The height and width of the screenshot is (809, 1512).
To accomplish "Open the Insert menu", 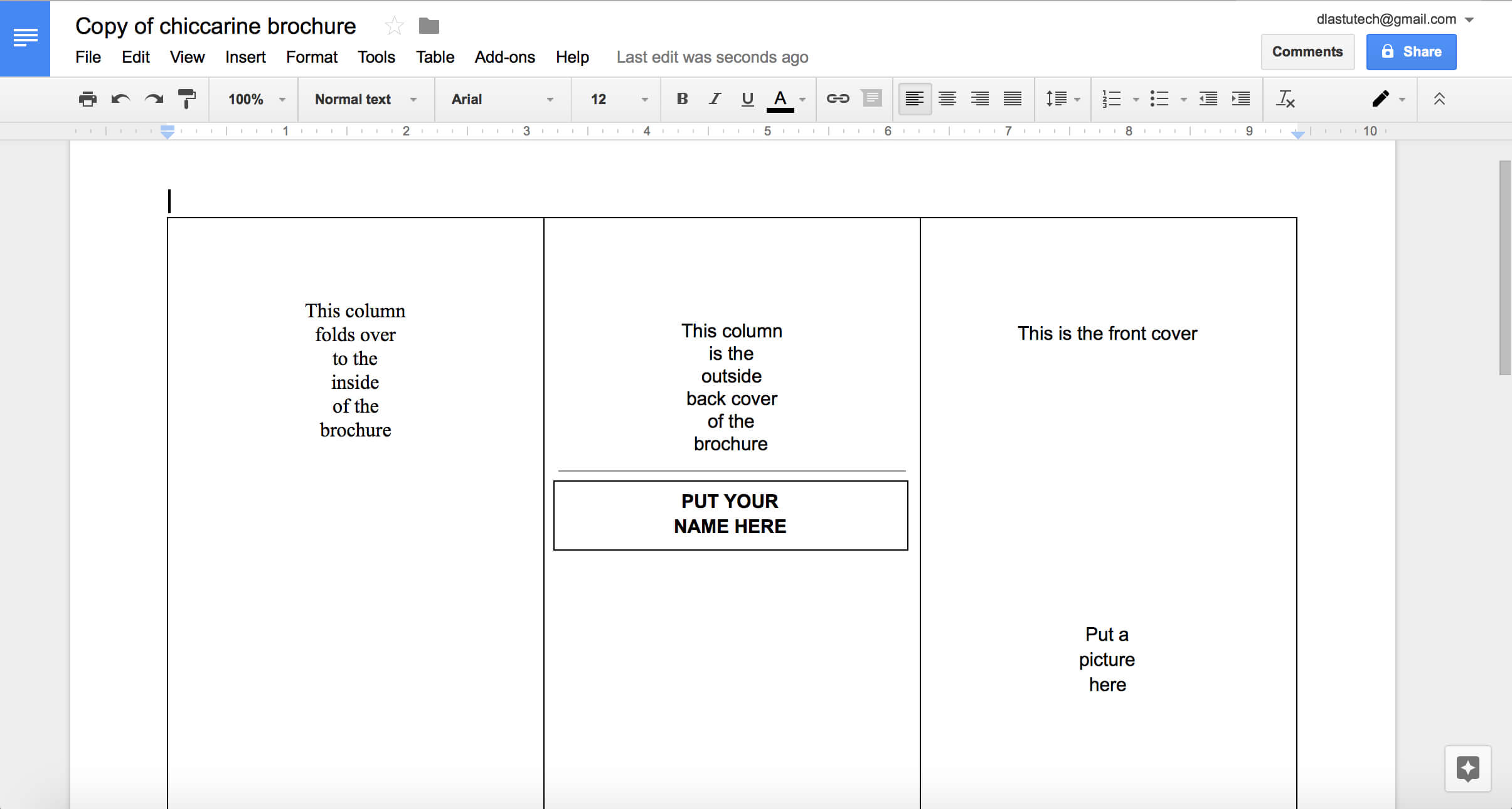I will click(x=244, y=56).
